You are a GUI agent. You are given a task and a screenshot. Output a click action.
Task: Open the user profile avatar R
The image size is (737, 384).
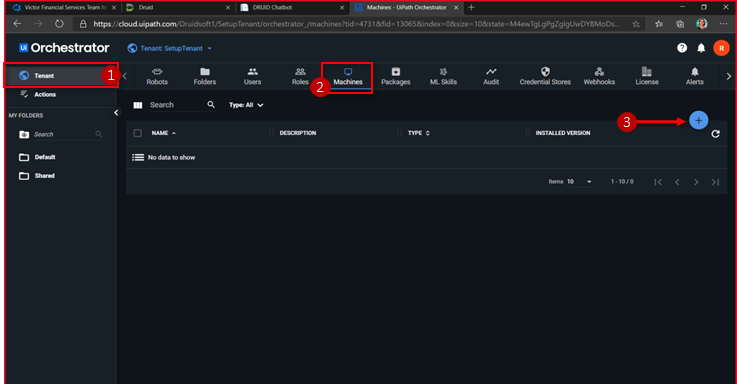pos(721,48)
